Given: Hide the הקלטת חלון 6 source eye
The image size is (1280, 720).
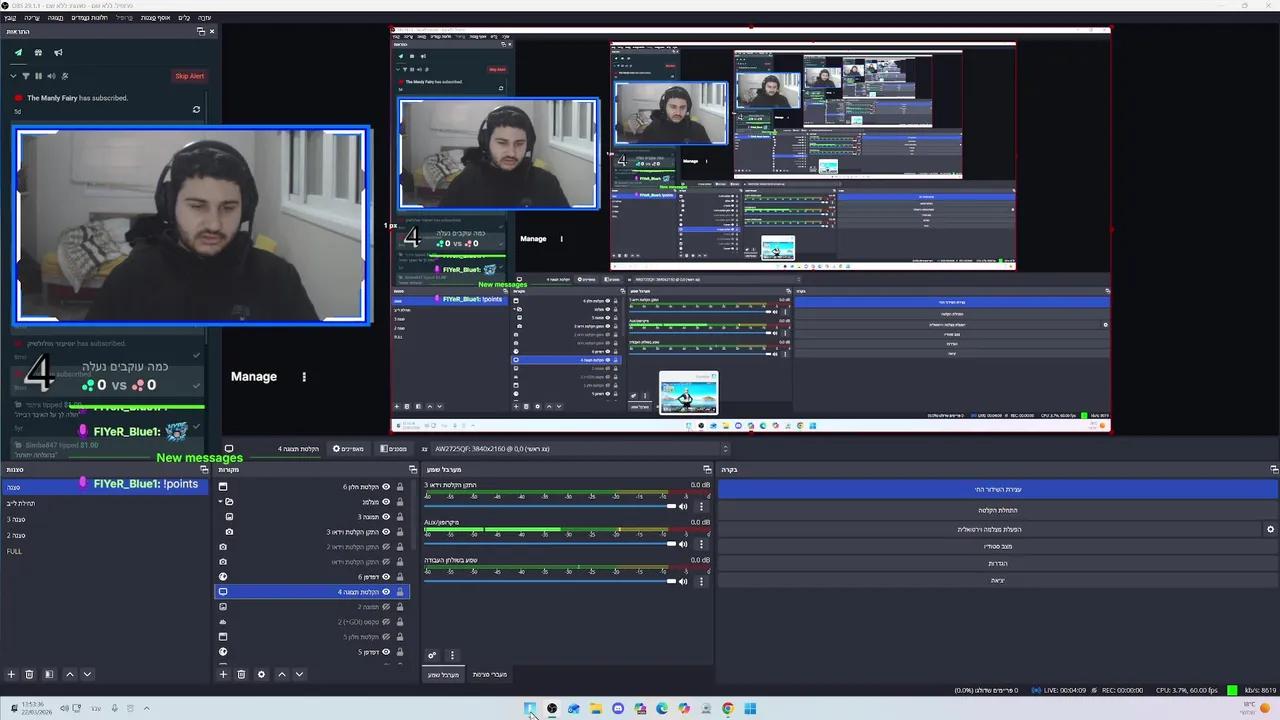Looking at the screenshot, I should click(386, 487).
